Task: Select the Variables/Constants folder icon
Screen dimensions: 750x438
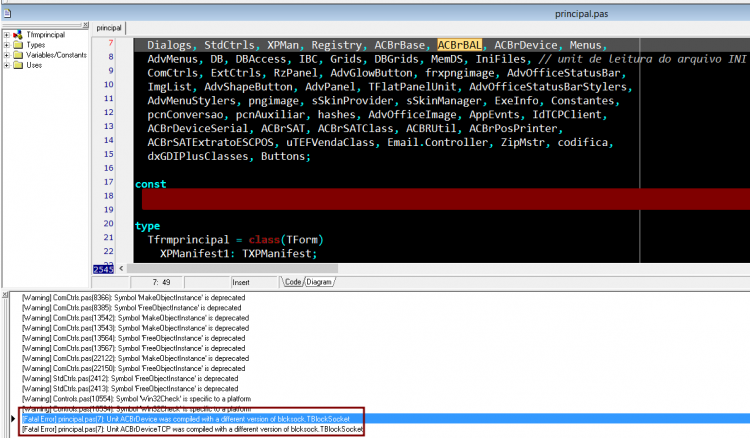Action: click(x=18, y=55)
